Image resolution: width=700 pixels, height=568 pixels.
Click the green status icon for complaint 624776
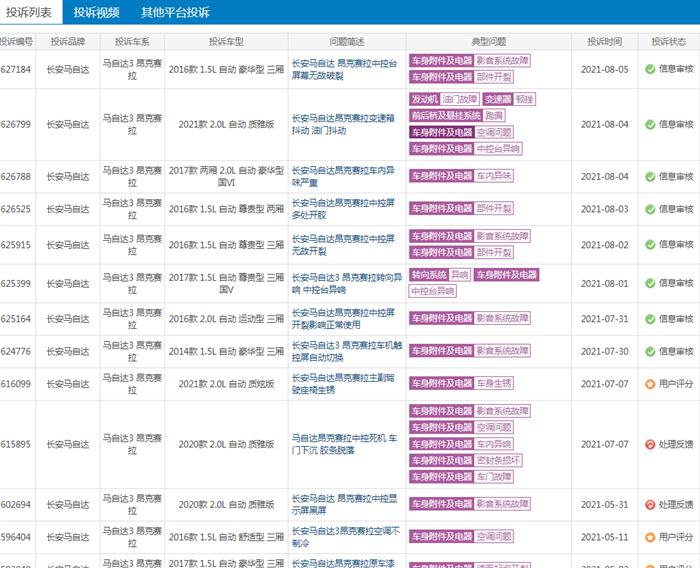650,352
